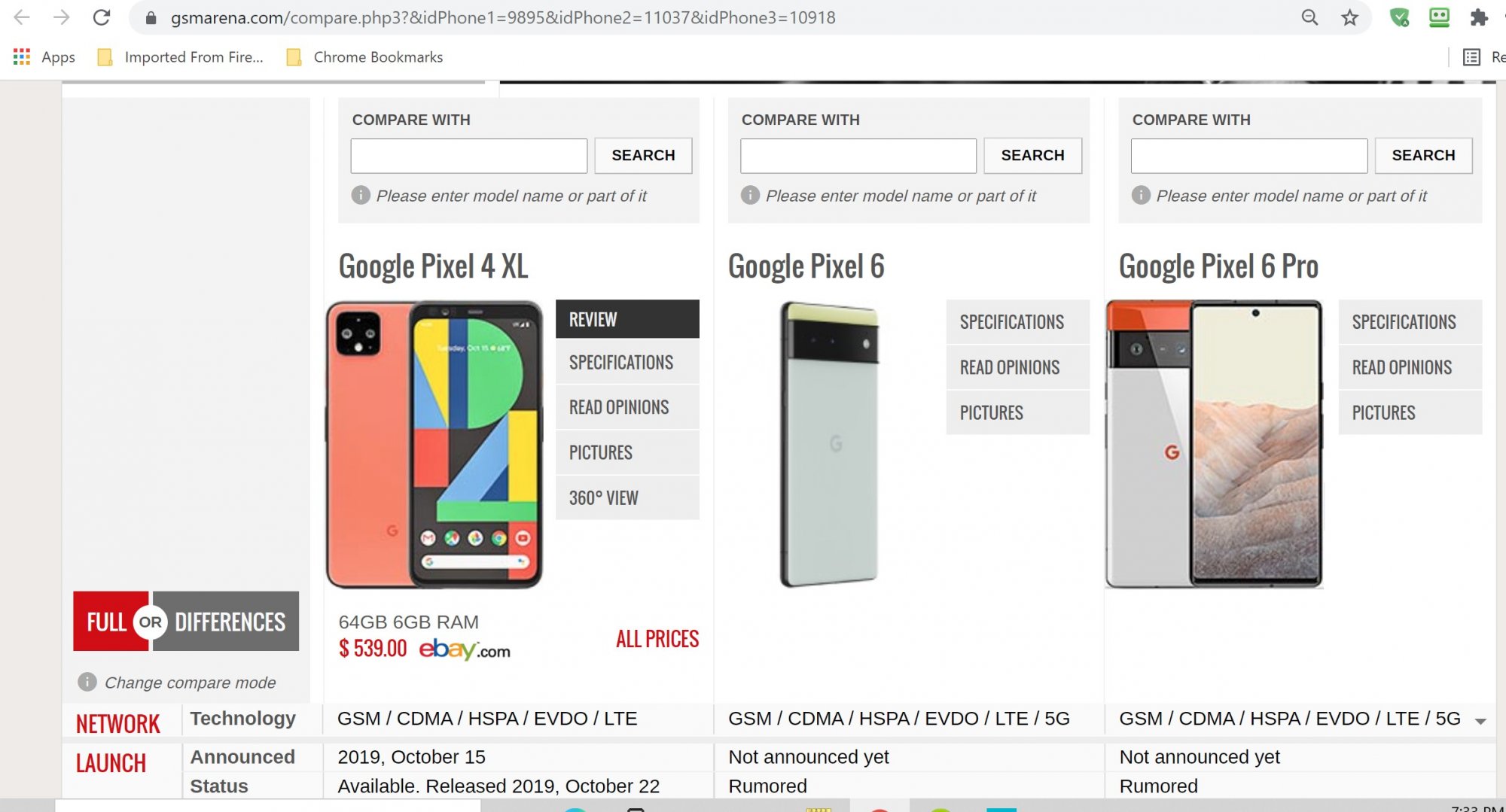The width and height of the screenshot is (1506, 812).
Task: Click the ALL PRICES link
Action: coord(657,639)
